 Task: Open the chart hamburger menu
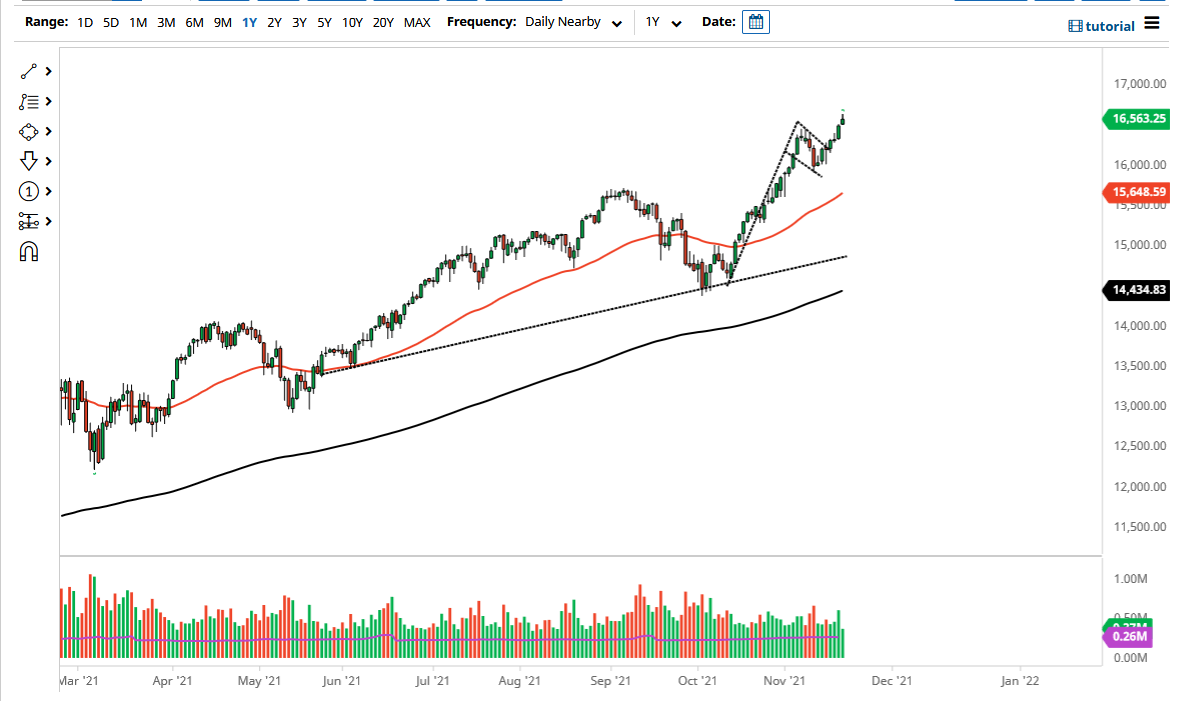[x=1152, y=24]
